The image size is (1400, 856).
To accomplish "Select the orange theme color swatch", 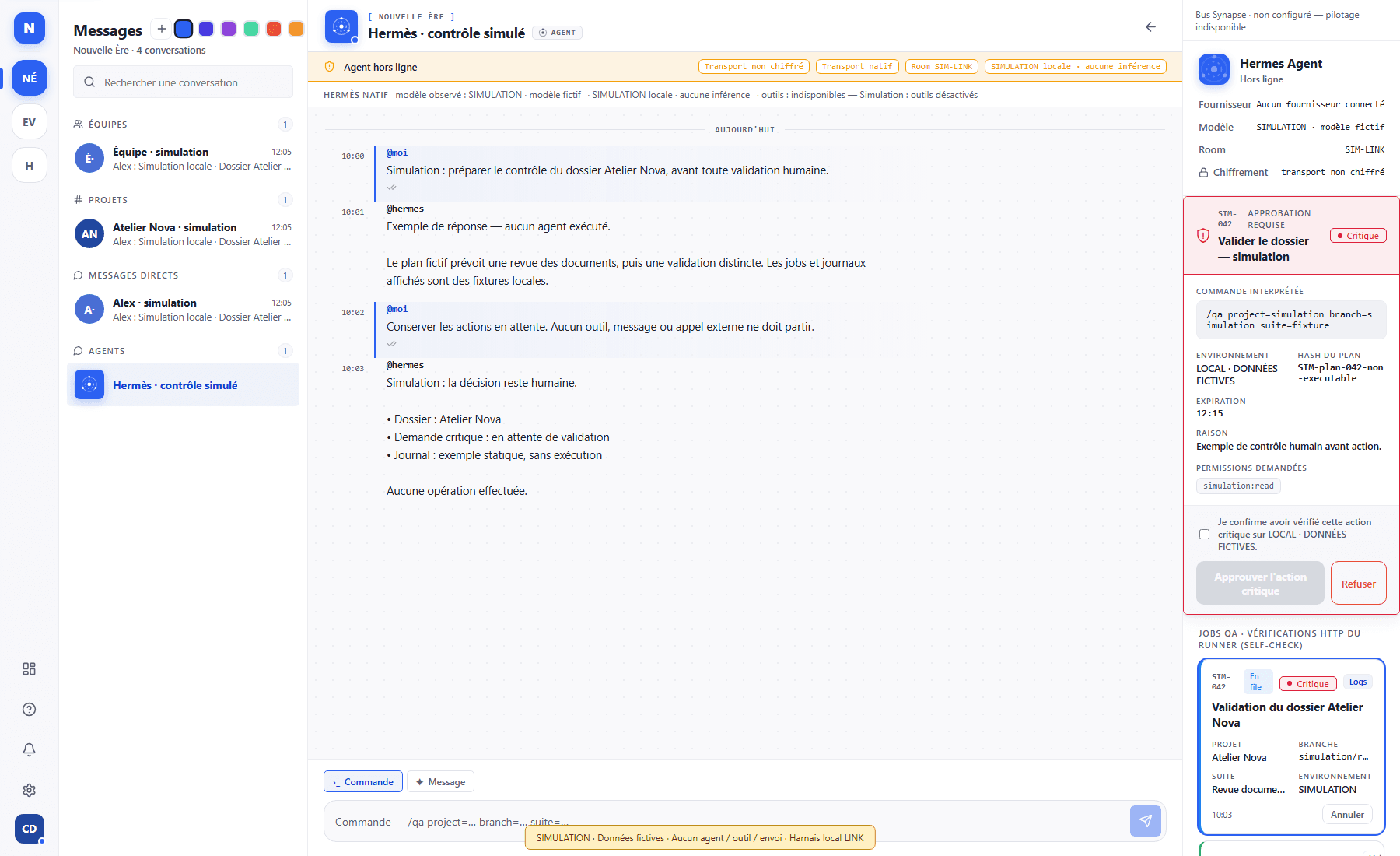I will pyautogui.click(x=296, y=29).
